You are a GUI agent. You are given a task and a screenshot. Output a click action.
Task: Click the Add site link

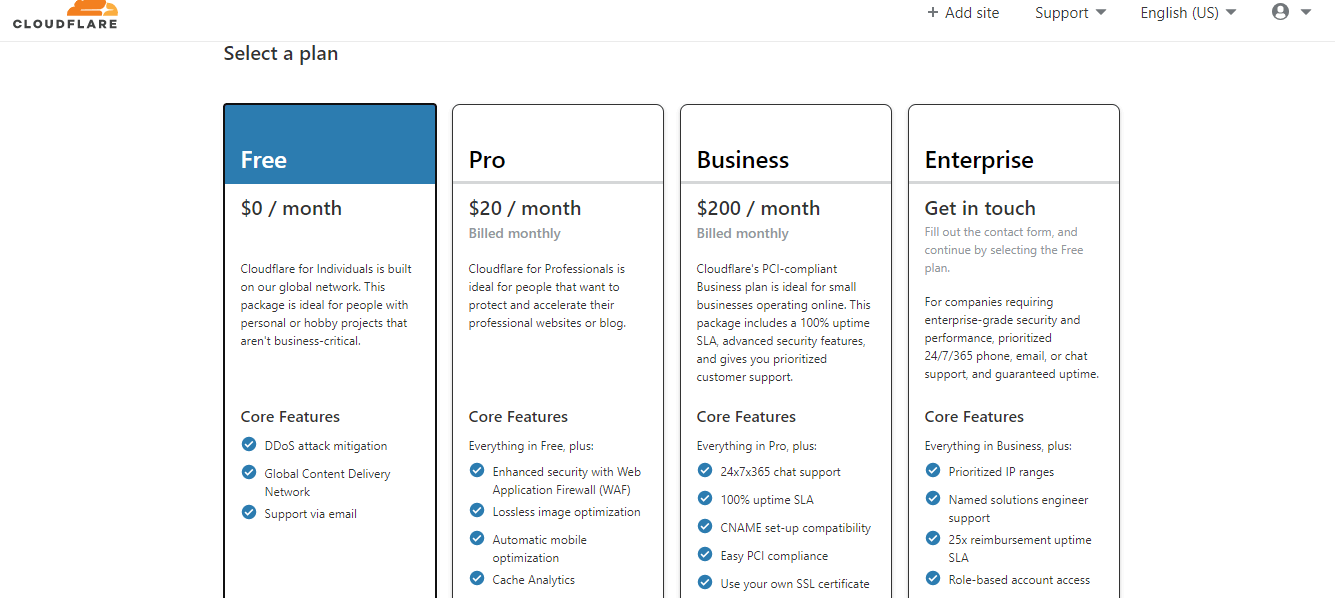(x=971, y=13)
